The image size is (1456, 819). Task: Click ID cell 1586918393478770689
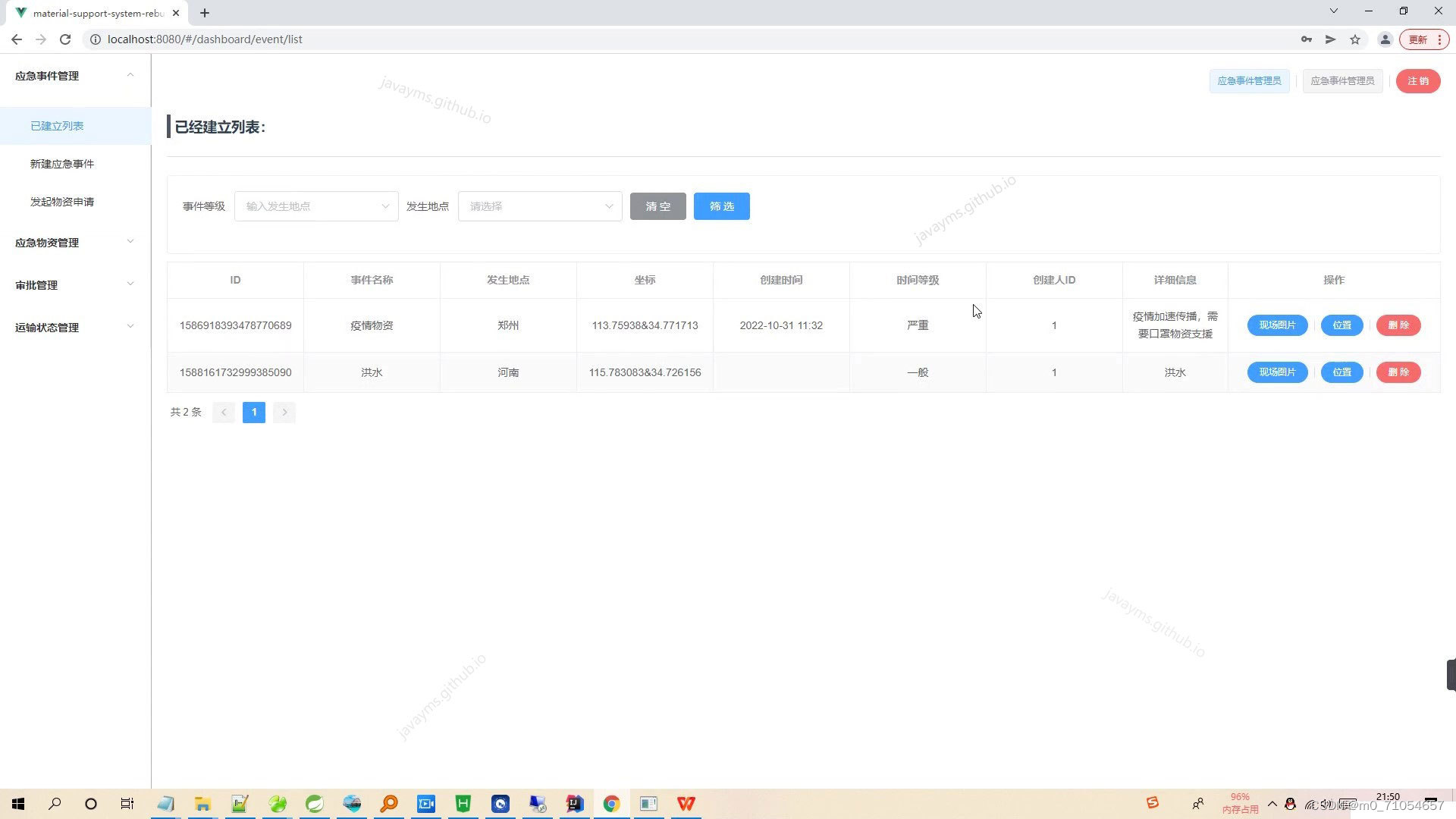(x=235, y=325)
